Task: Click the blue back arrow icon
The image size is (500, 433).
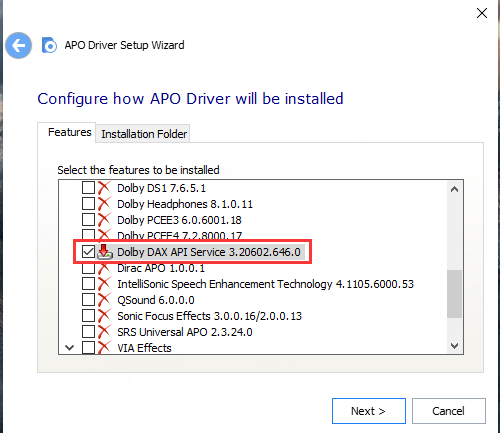Action: pos(19,45)
